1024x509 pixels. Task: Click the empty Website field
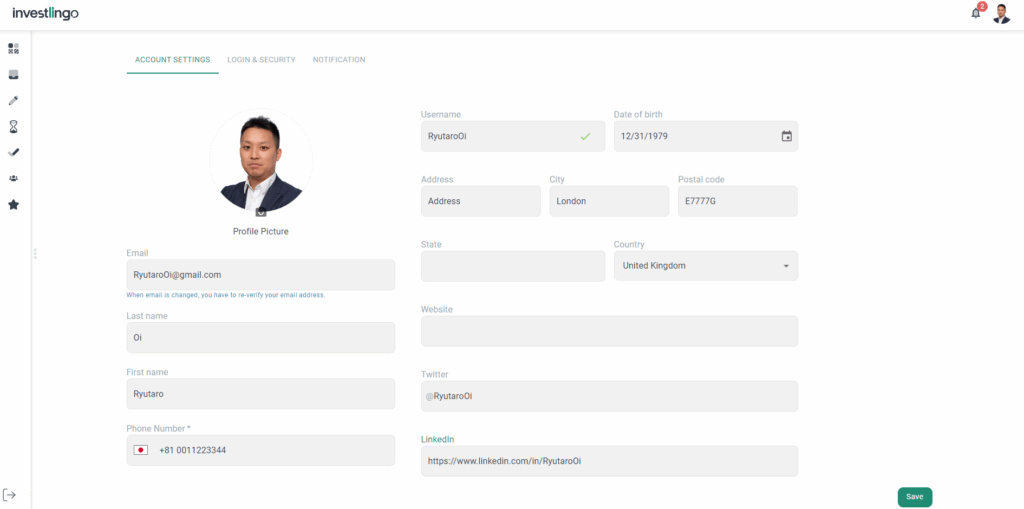point(609,331)
